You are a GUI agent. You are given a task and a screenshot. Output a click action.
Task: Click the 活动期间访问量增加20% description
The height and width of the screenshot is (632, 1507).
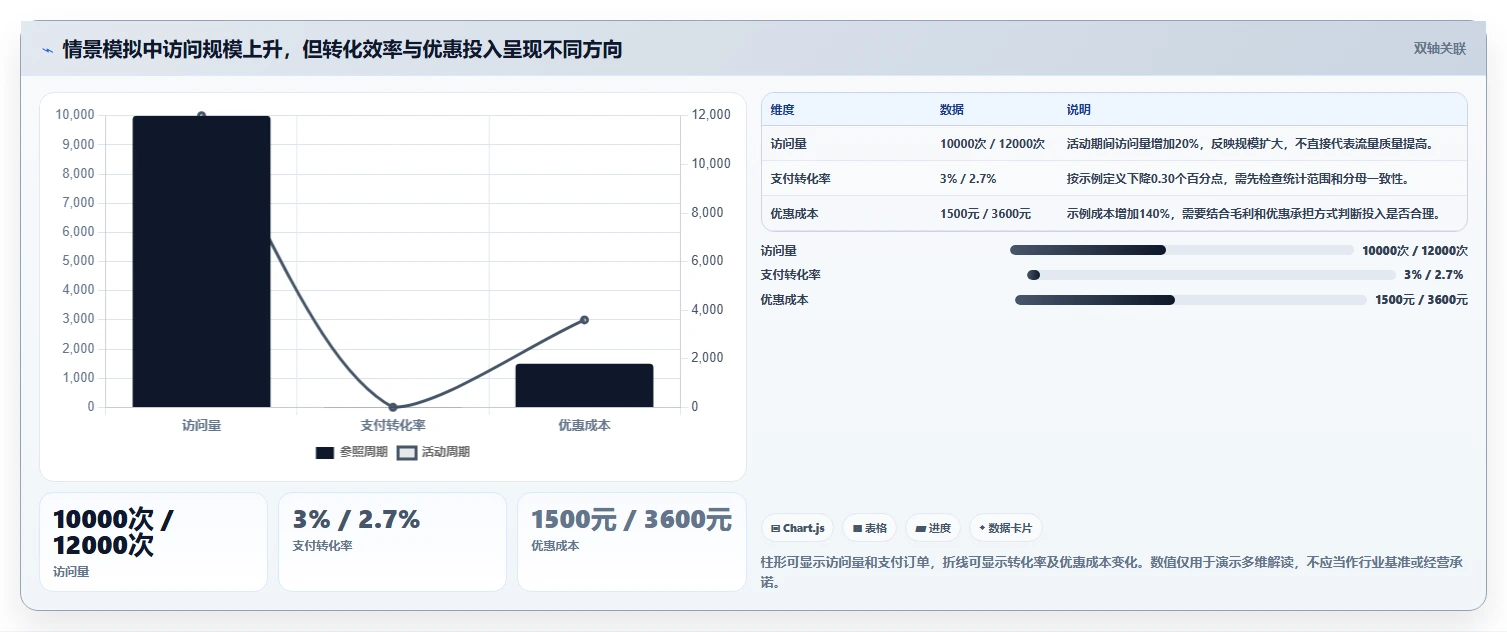(1250, 144)
